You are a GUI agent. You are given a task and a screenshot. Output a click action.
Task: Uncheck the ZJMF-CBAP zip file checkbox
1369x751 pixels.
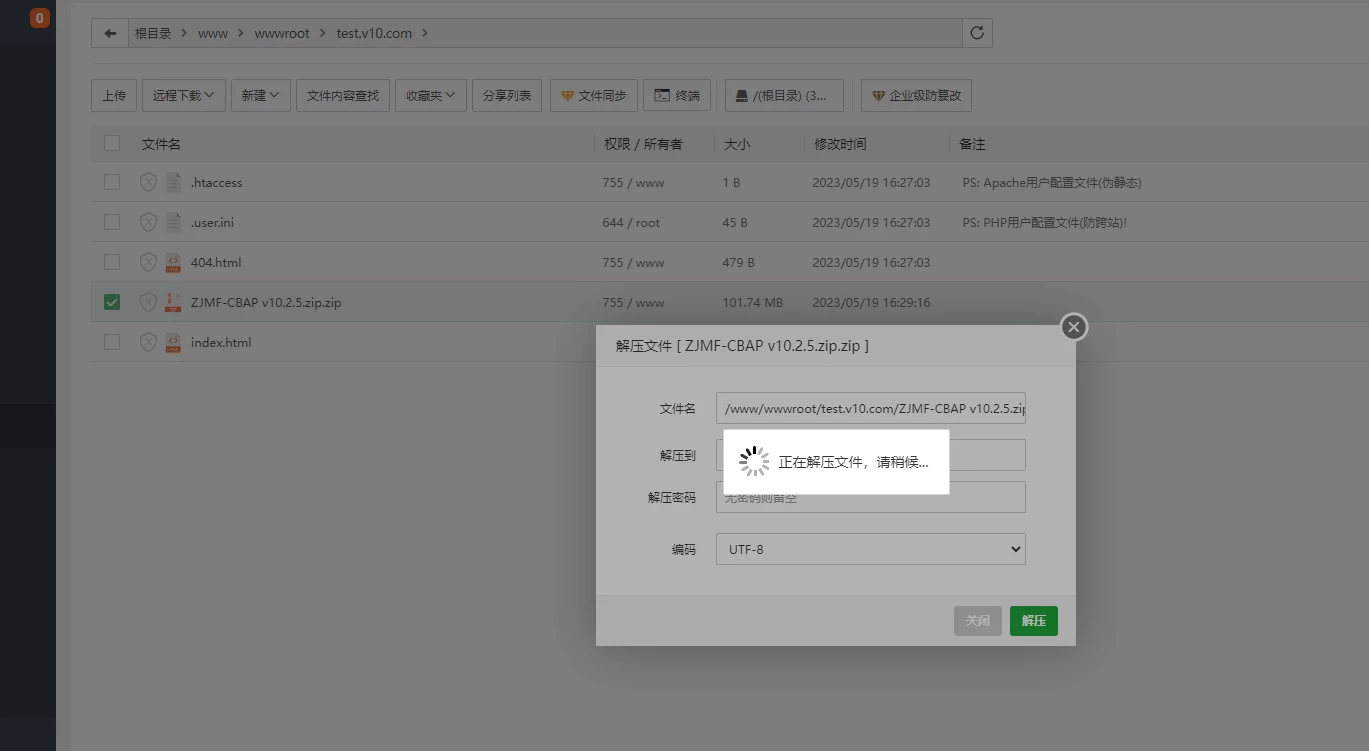(x=112, y=302)
